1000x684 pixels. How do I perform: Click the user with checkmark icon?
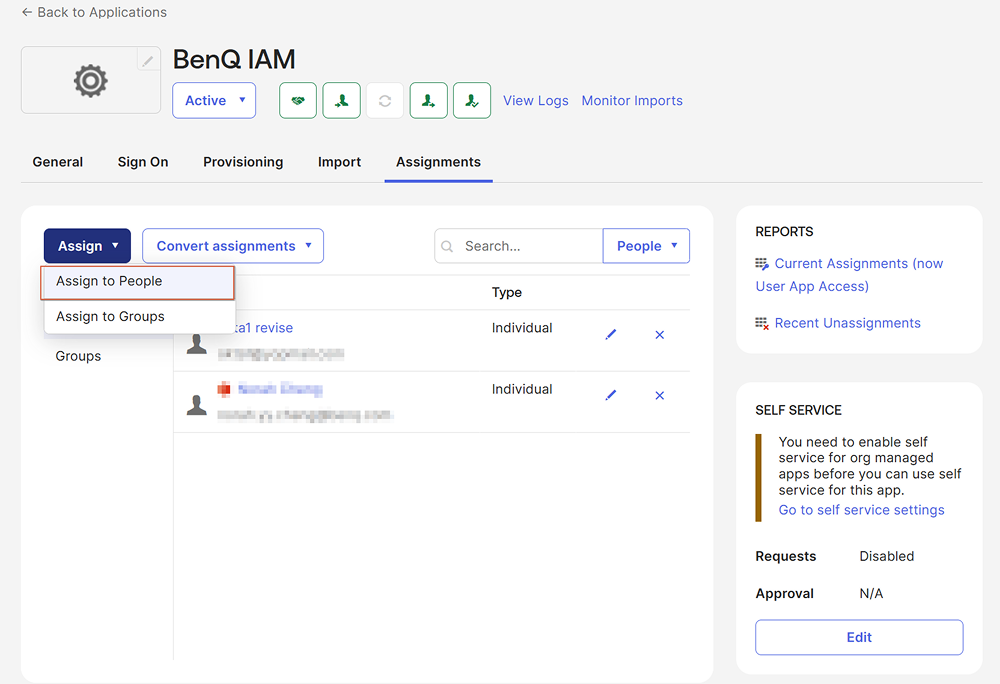pyautogui.click(x=472, y=101)
